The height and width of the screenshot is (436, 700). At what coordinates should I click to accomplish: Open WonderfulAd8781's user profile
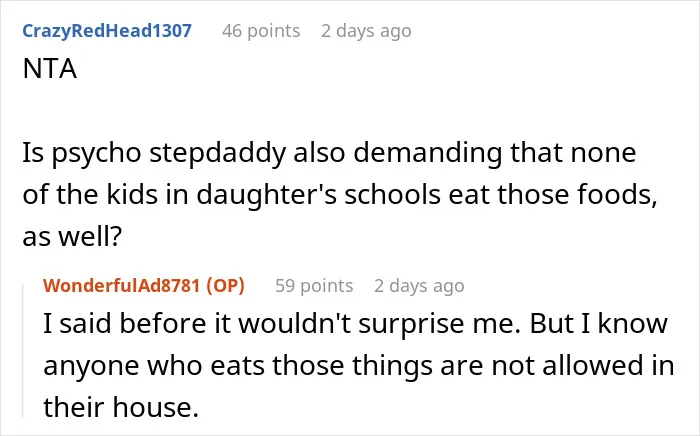121,286
